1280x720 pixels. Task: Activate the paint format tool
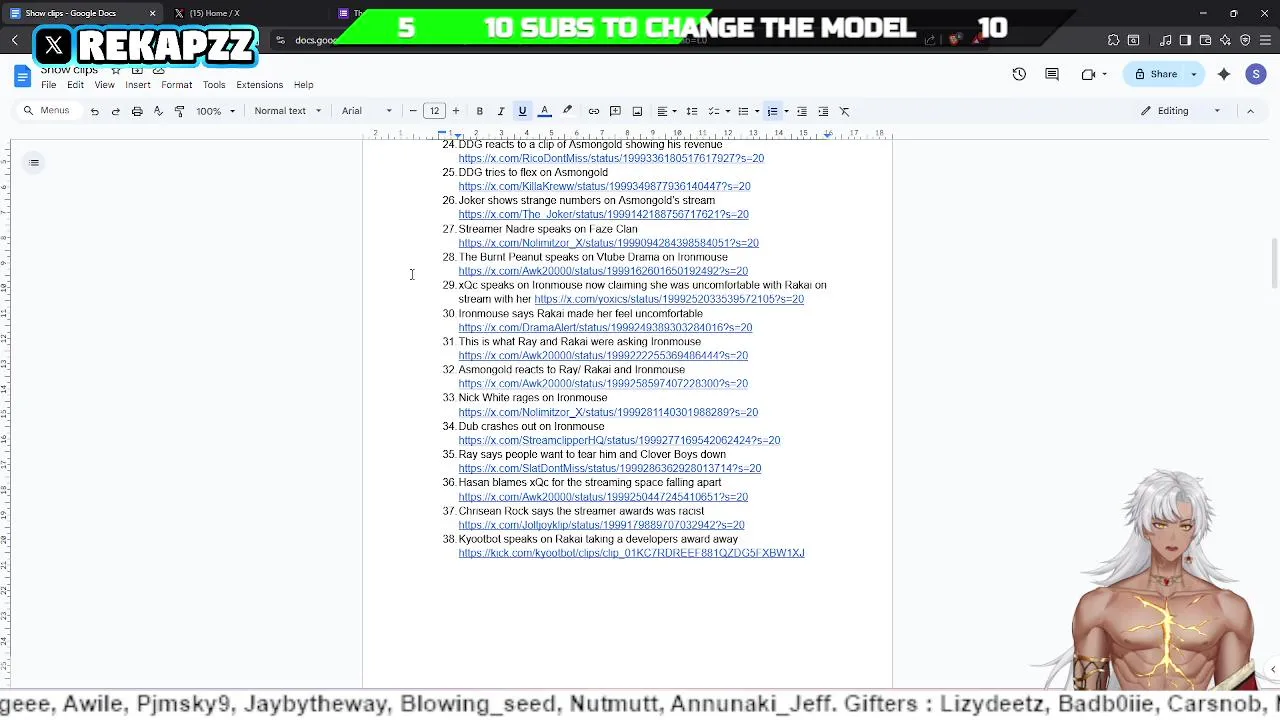[x=179, y=111]
